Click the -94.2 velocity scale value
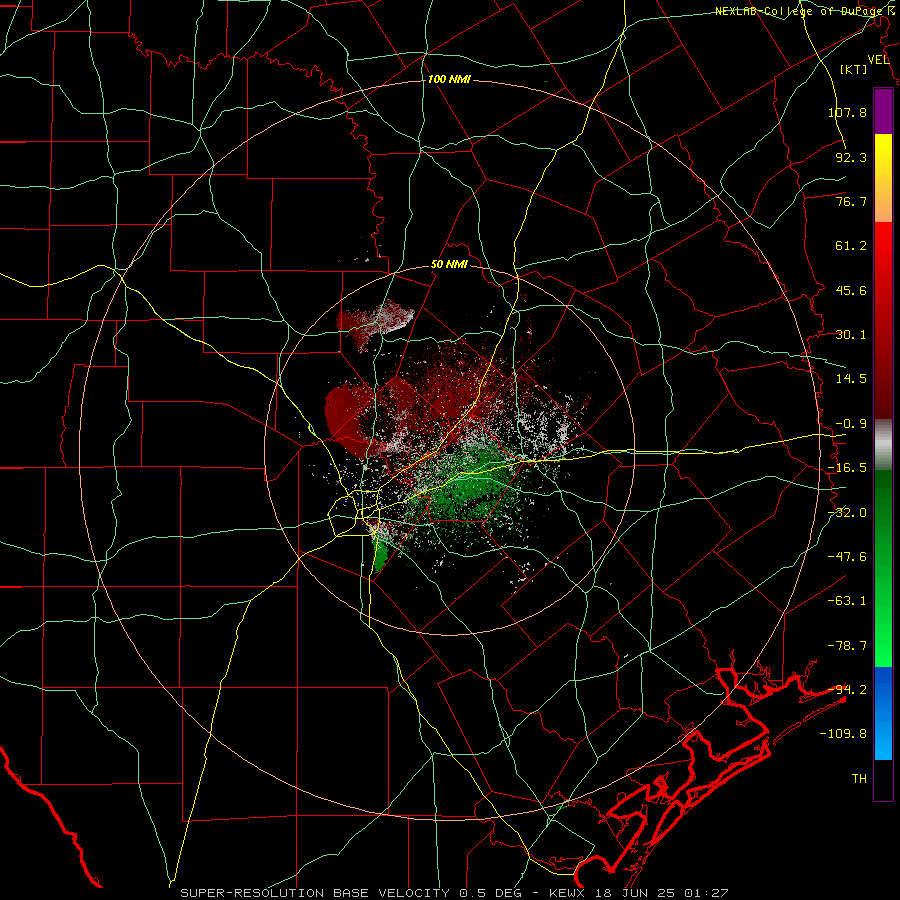This screenshot has width=900, height=900. point(847,690)
